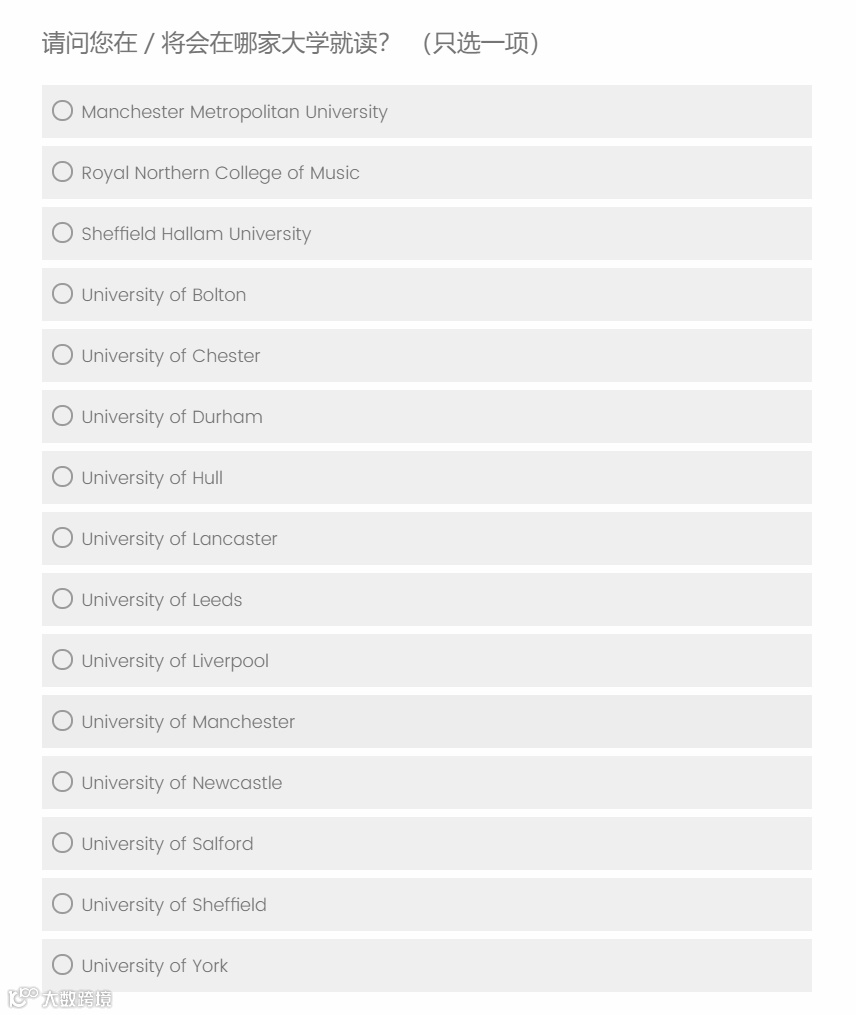Screen dimensions: 856x1015
Task: Pick University of Lancaster radio button
Action: [63, 538]
